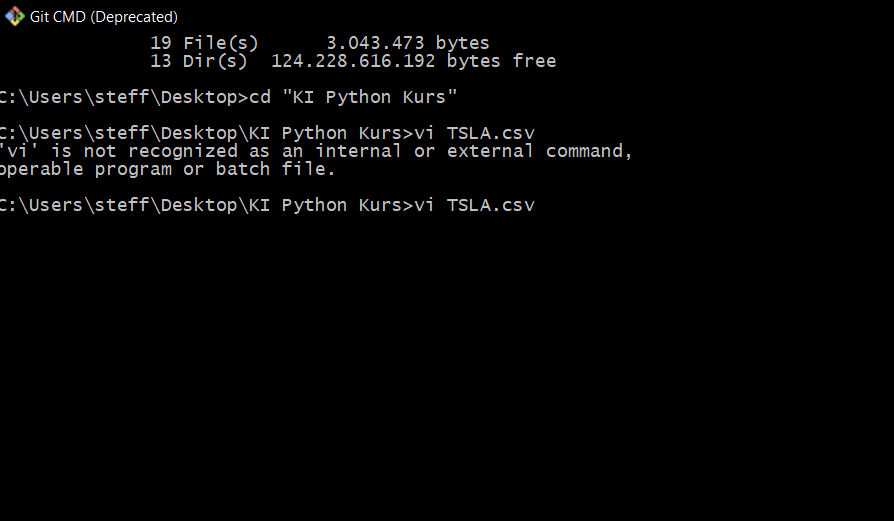The image size is (894, 521).
Task: Click the "3.043.473 bytes" file size
Action: tap(408, 43)
